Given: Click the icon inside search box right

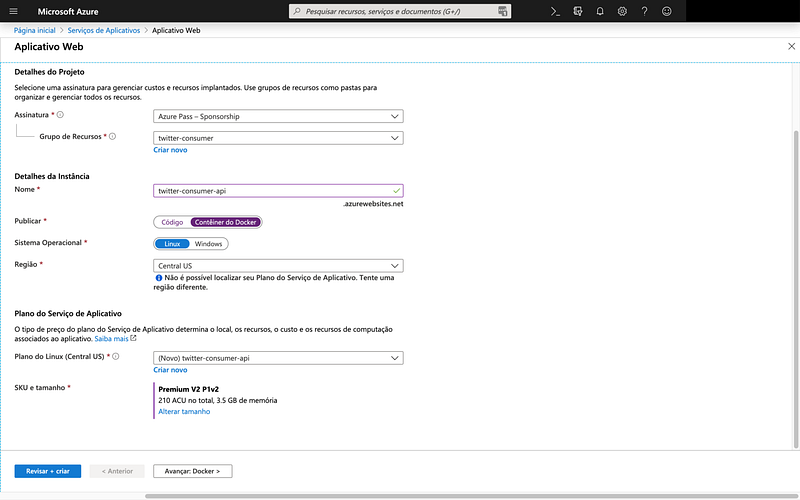Looking at the screenshot, I should [503, 11].
